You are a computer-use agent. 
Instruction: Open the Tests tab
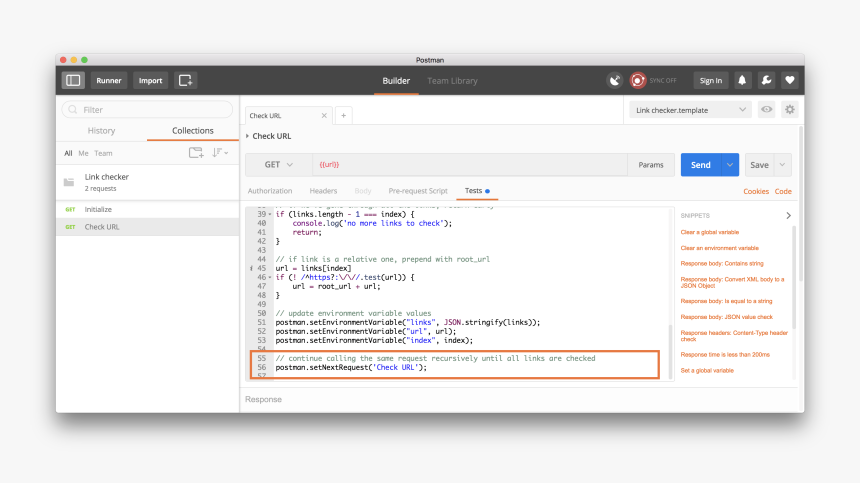click(x=477, y=191)
